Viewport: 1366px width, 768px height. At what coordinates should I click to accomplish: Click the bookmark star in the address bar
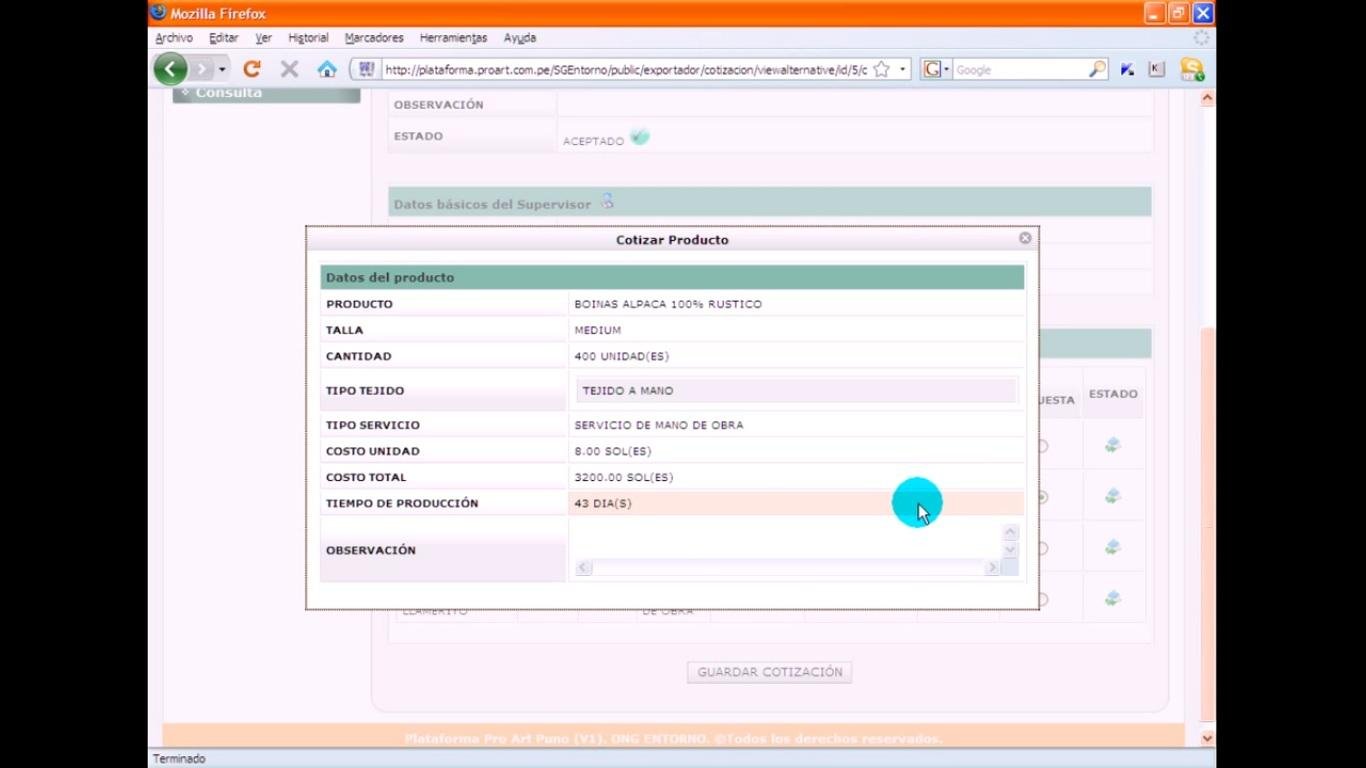[x=879, y=68]
